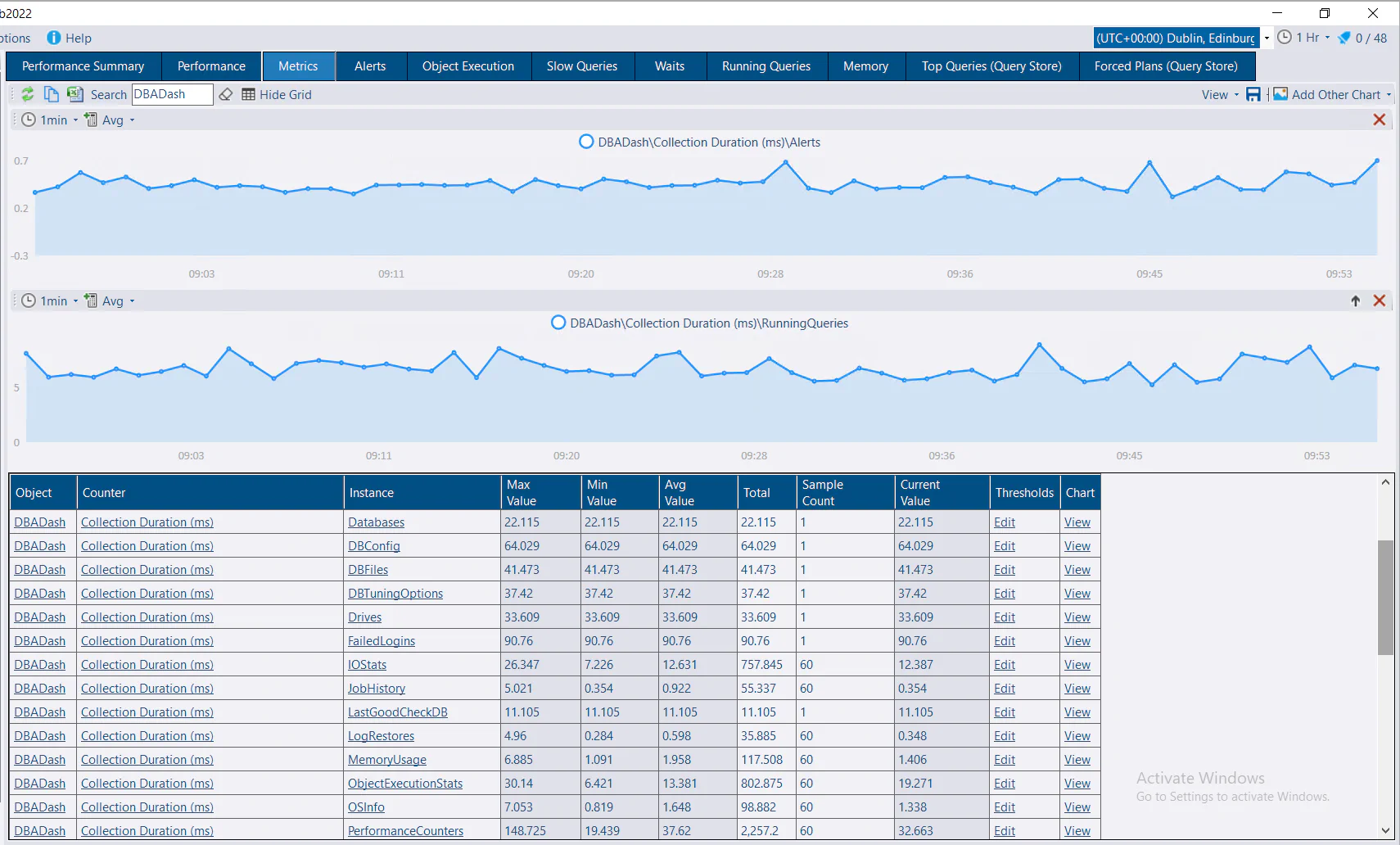Click the blue floppy disk save icon
Screen dimensions: 1400x845
point(1253,95)
